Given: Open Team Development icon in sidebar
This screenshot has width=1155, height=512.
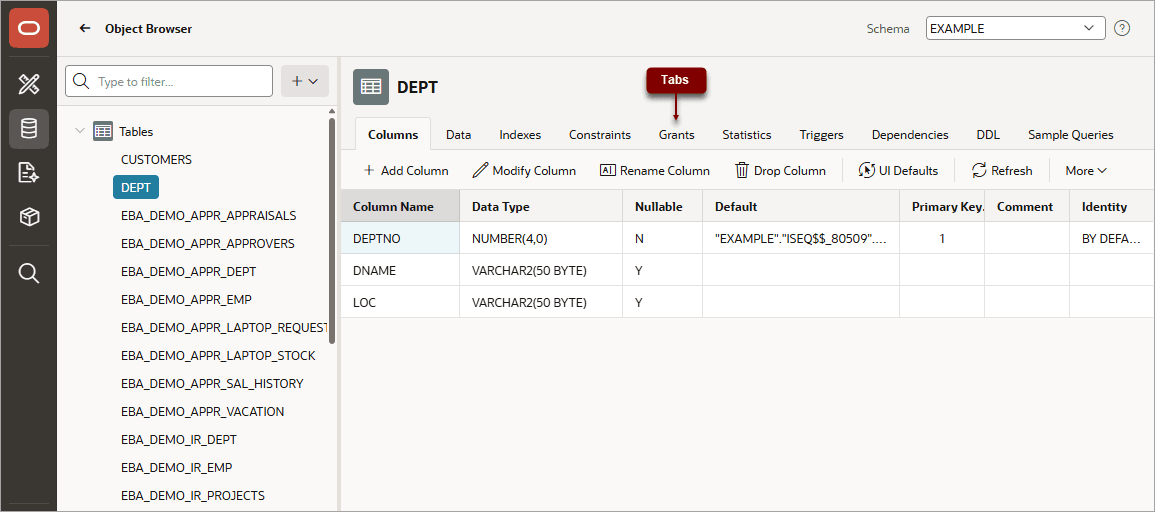Looking at the screenshot, I should (x=29, y=173).
